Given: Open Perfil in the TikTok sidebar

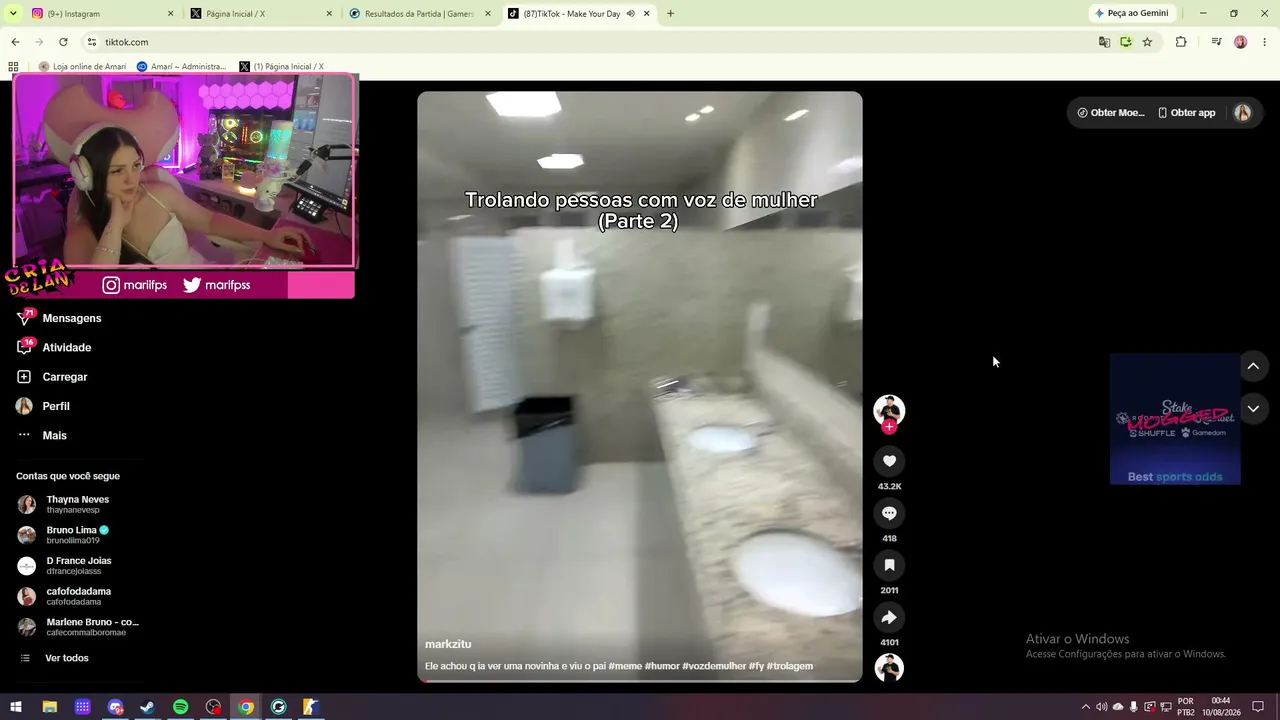Looking at the screenshot, I should click(x=43, y=406).
